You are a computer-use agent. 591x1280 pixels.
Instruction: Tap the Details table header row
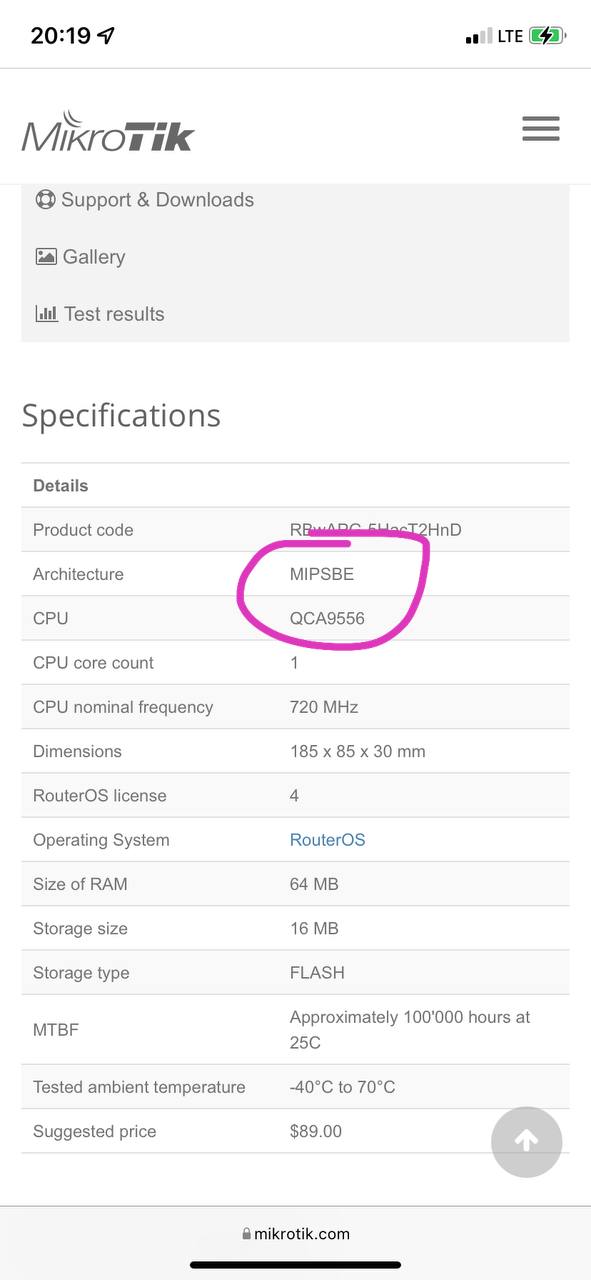pyautogui.click(x=295, y=485)
